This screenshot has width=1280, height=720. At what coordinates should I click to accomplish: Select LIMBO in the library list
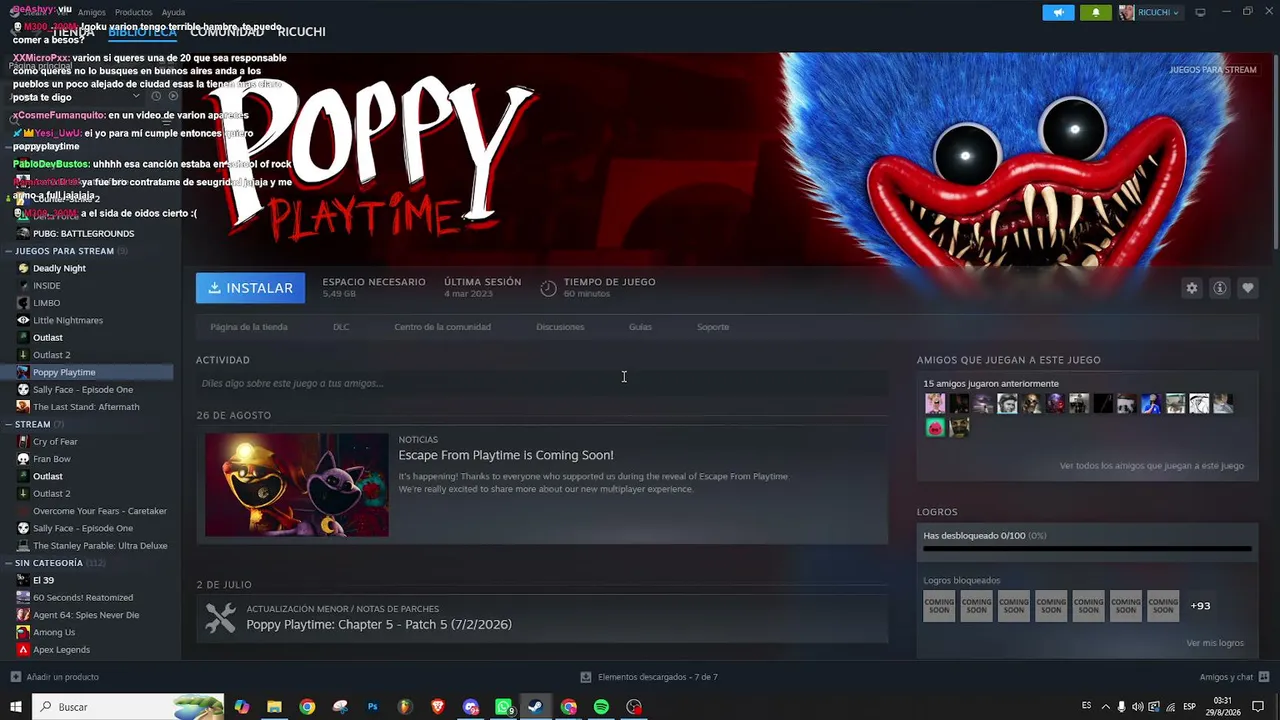(47, 303)
